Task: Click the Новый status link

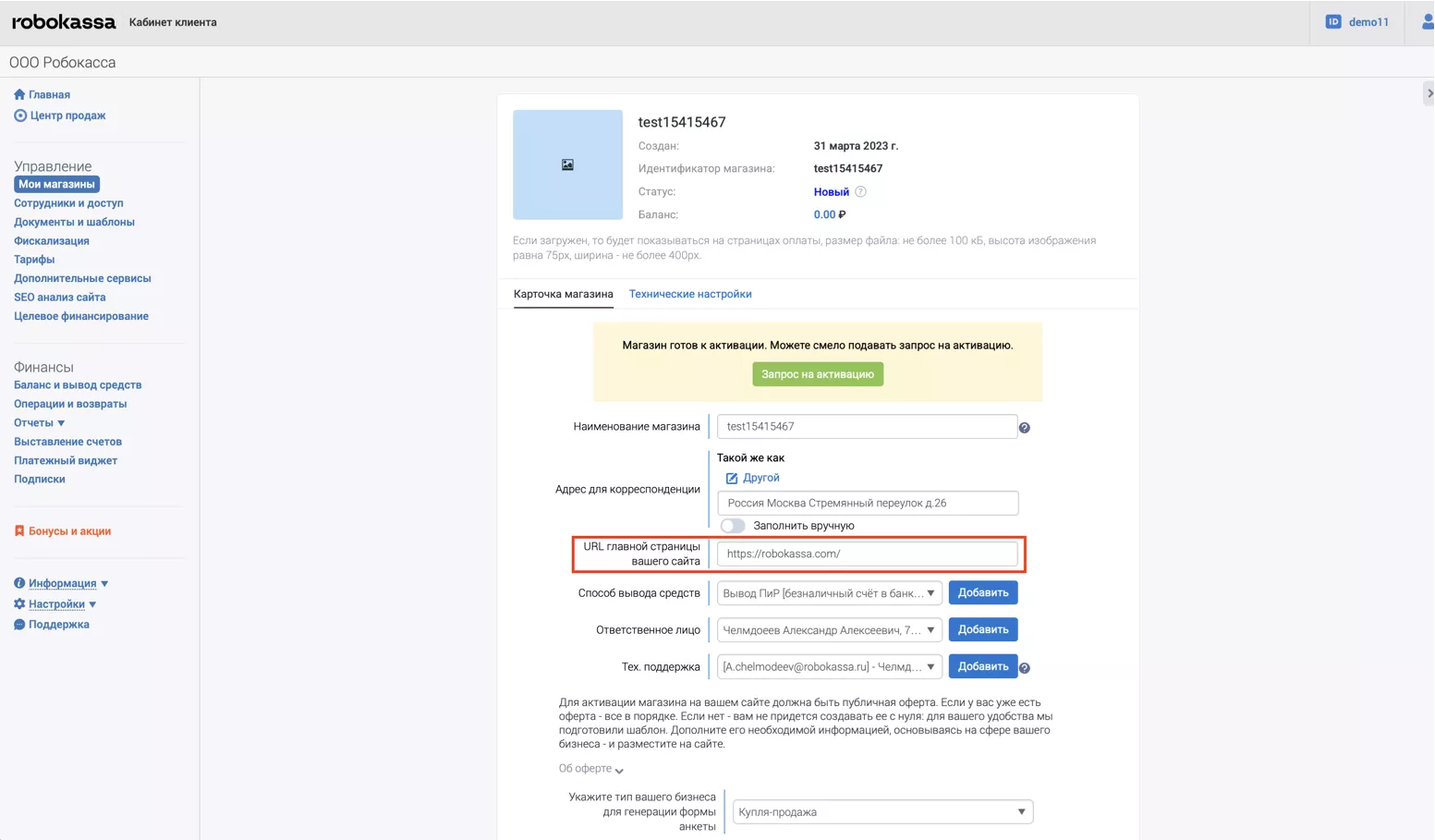Action: 832,192
